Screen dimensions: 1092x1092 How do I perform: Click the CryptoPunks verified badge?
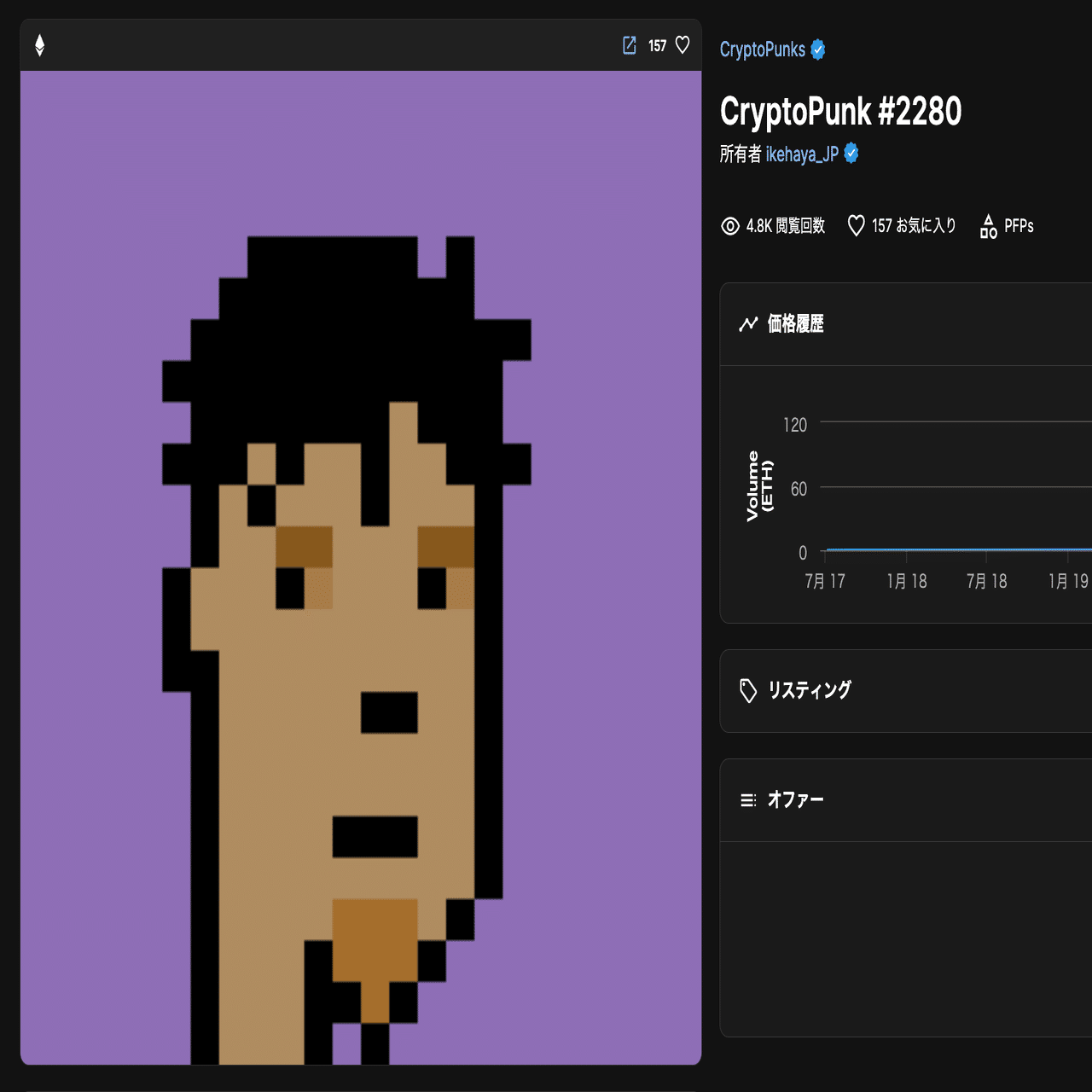click(x=818, y=49)
